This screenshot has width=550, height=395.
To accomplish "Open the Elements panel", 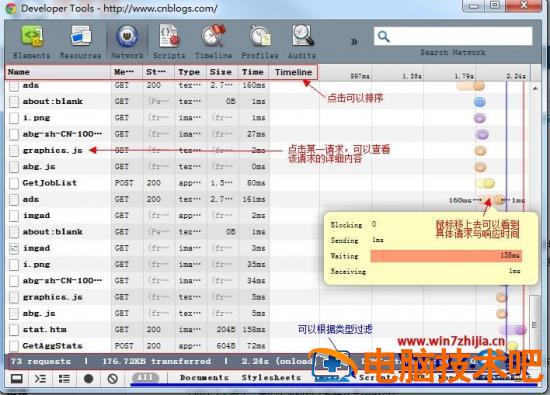I will tap(32, 41).
